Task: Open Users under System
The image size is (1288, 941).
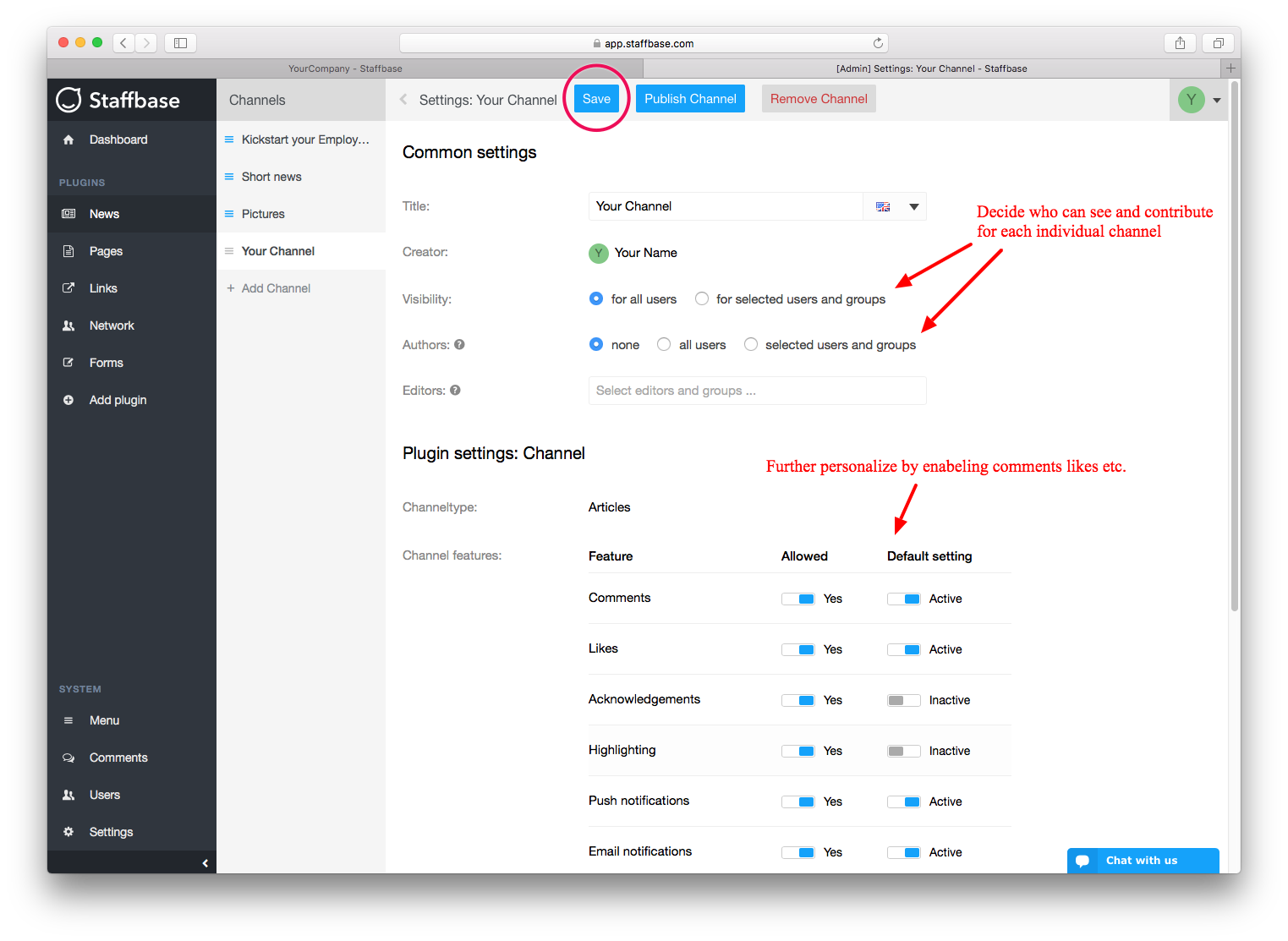Action: coord(104,794)
